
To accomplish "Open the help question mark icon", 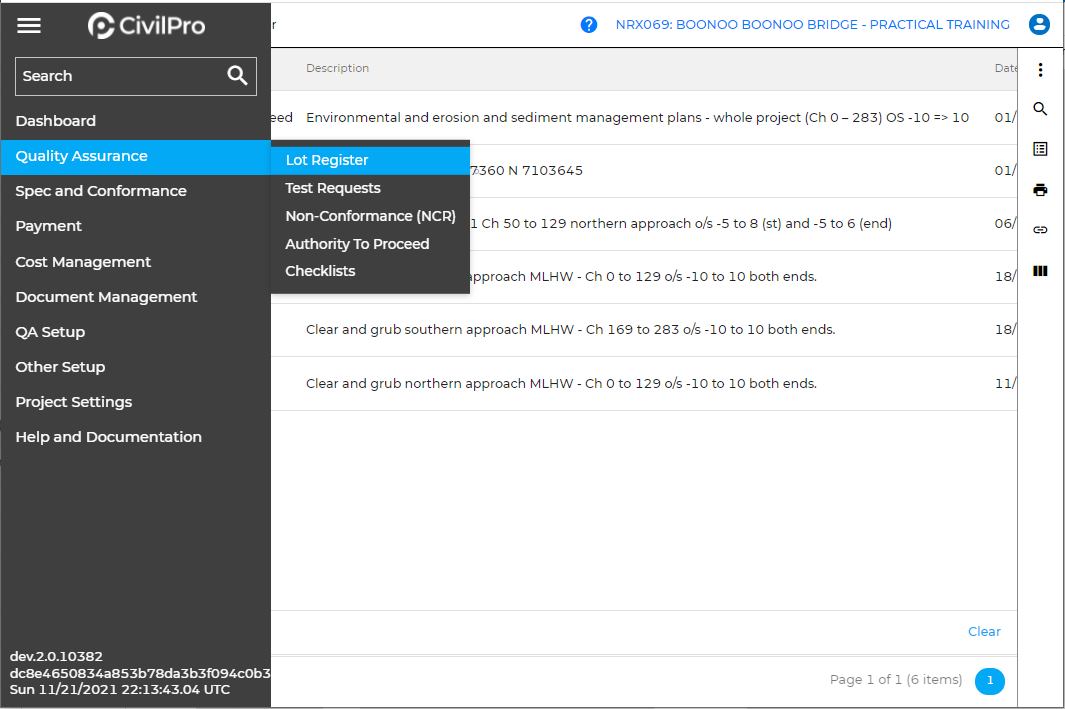I will [589, 25].
